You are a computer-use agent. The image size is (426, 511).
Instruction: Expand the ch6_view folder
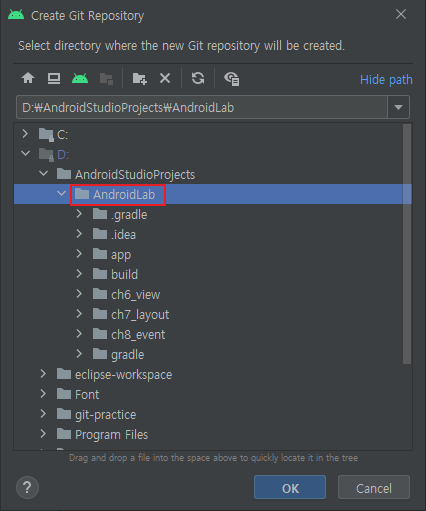[79, 294]
